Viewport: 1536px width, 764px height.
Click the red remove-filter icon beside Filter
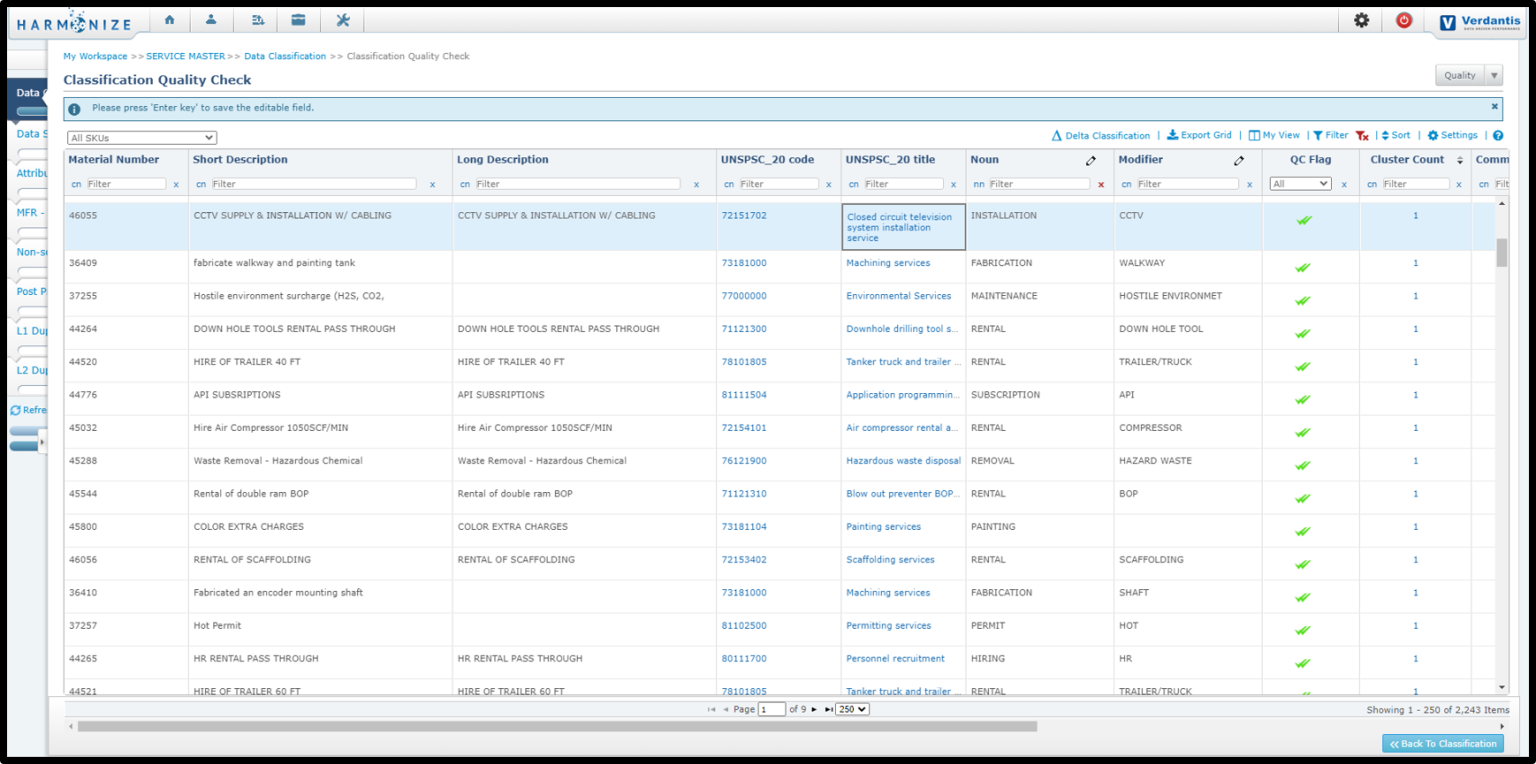click(x=1361, y=135)
